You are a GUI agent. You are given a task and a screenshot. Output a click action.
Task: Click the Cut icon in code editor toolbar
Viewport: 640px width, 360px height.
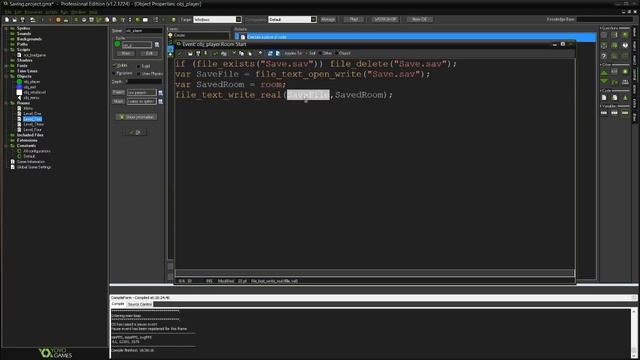click(x=234, y=53)
